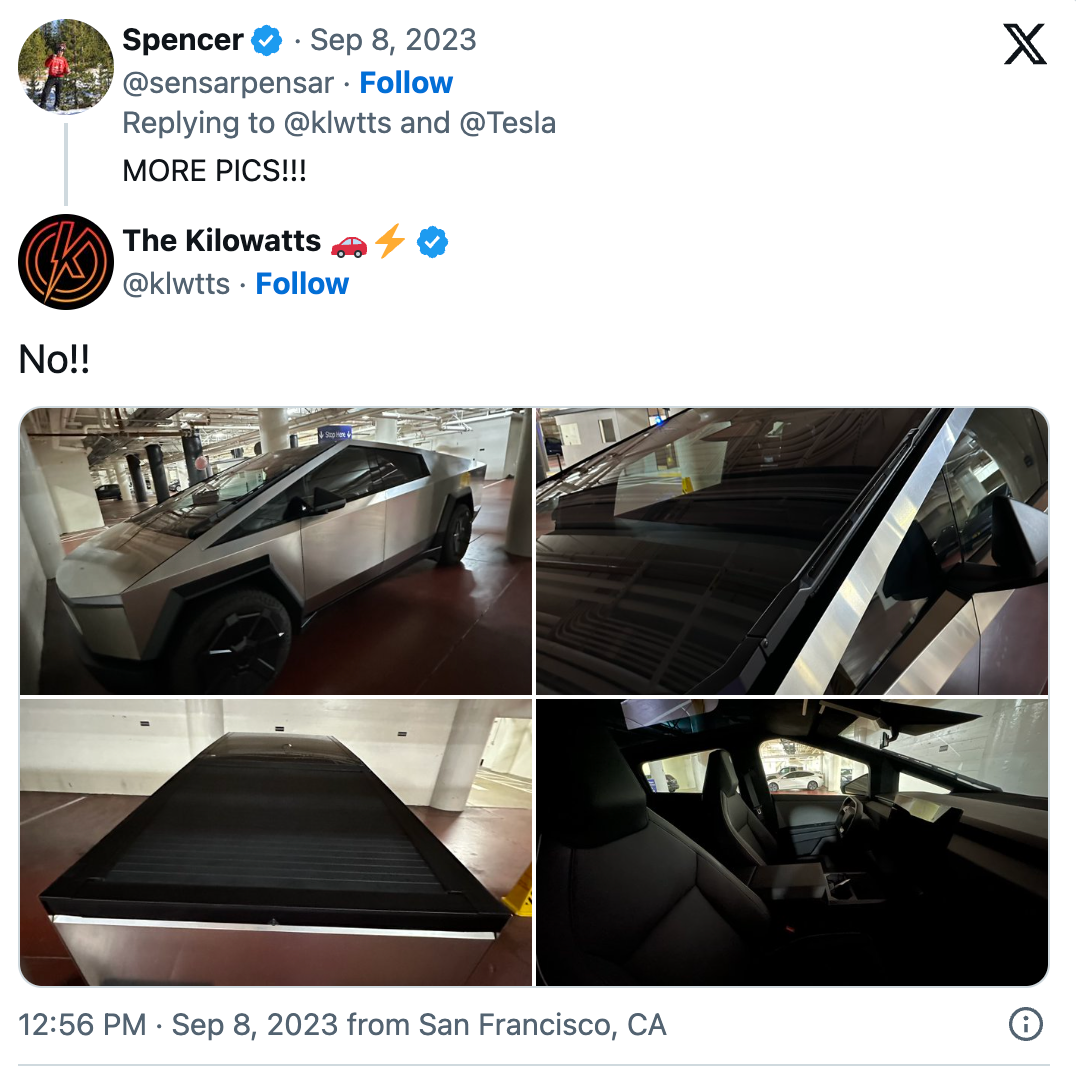1076x1068 pixels.
Task: Open the windshield close-up photo
Action: [792, 551]
